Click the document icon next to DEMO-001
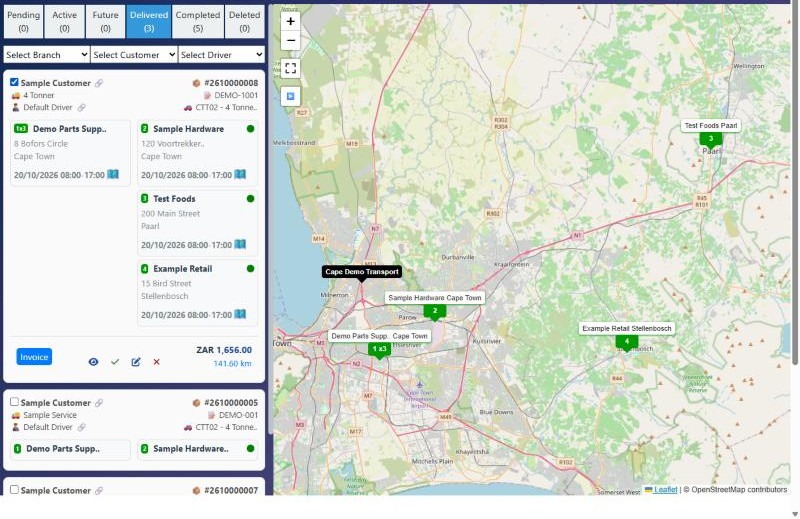The width and height of the screenshot is (800, 519). pyautogui.click(x=212, y=415)
